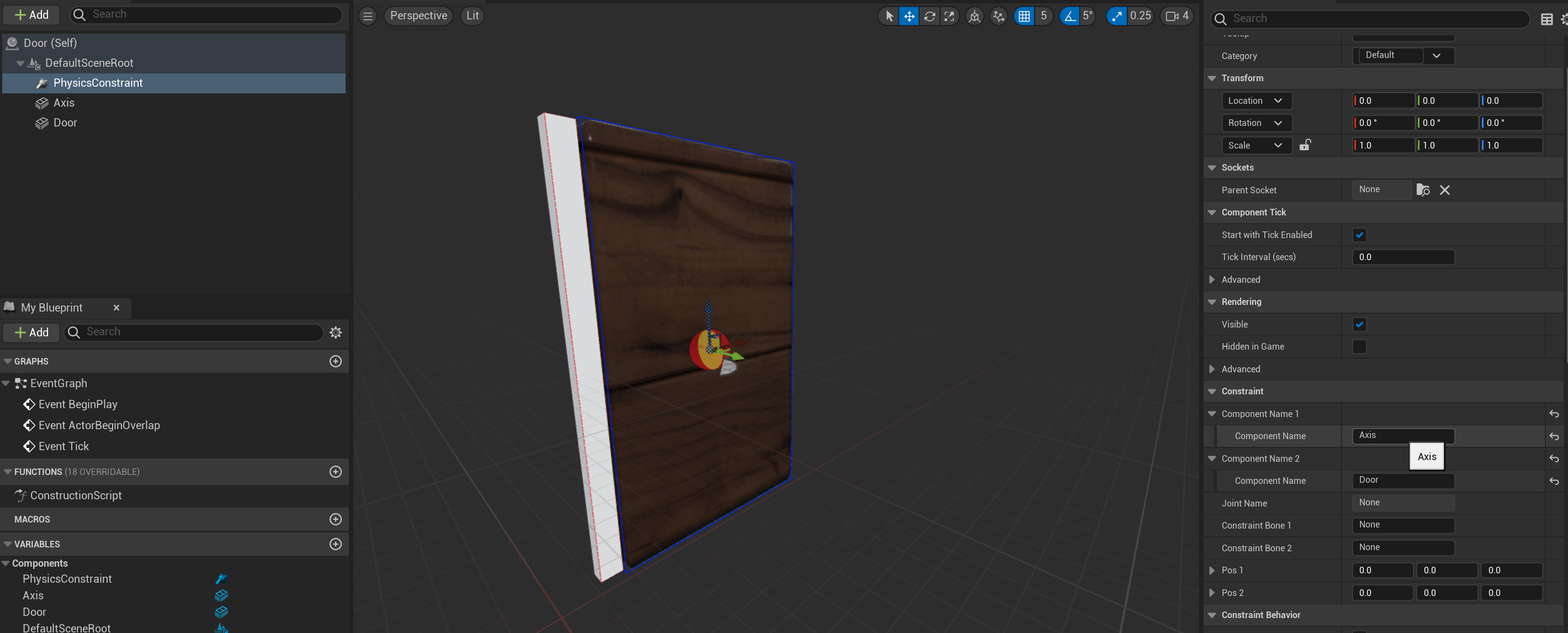Click the Tick Interval input field
This screenshot has width=1568, height=633.
pos(1402,257)
